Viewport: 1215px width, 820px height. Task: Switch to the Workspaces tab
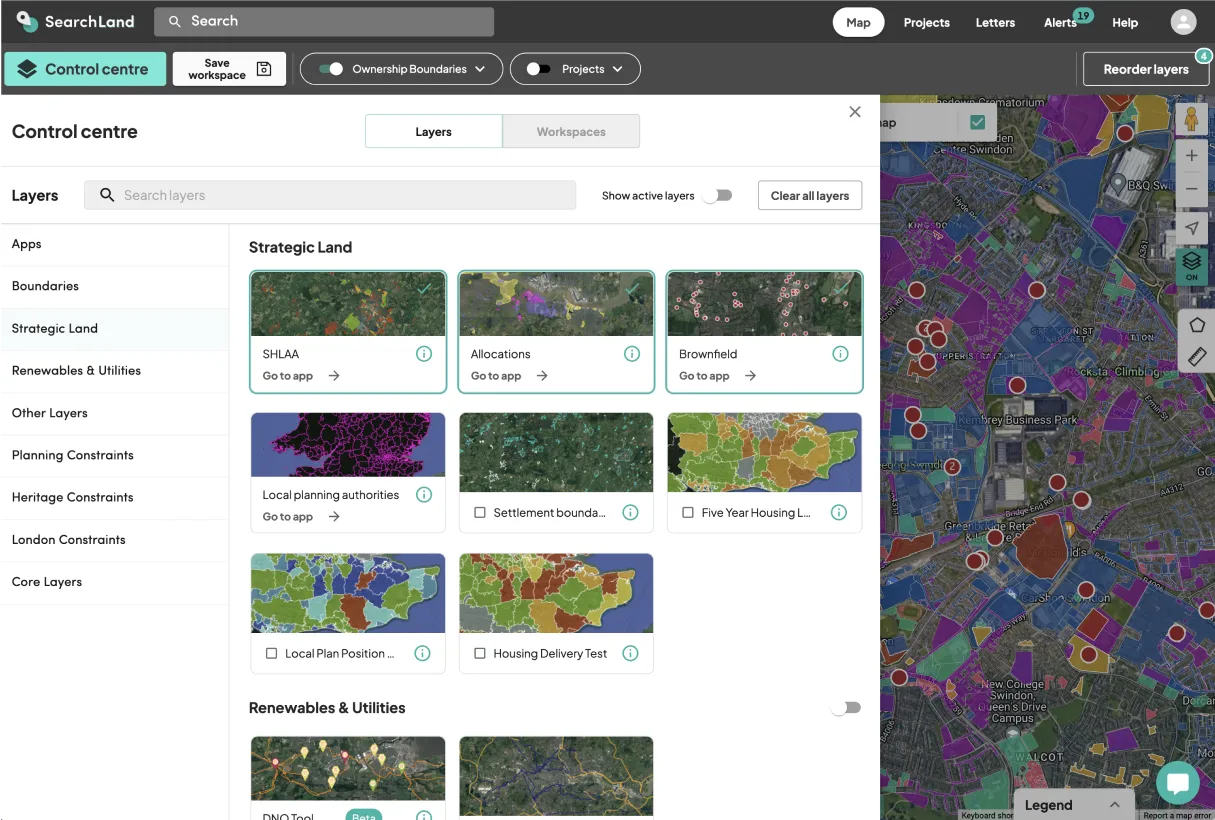(x=571, y=131)
